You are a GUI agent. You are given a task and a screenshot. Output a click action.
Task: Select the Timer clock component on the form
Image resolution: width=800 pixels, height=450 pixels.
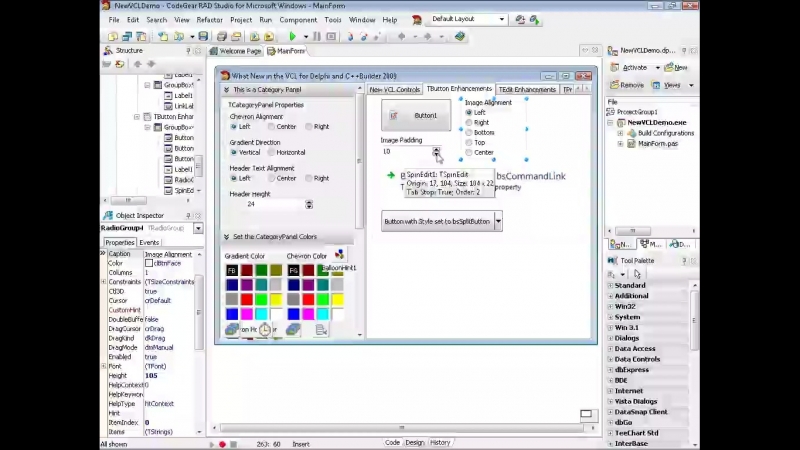pos(264,330)
